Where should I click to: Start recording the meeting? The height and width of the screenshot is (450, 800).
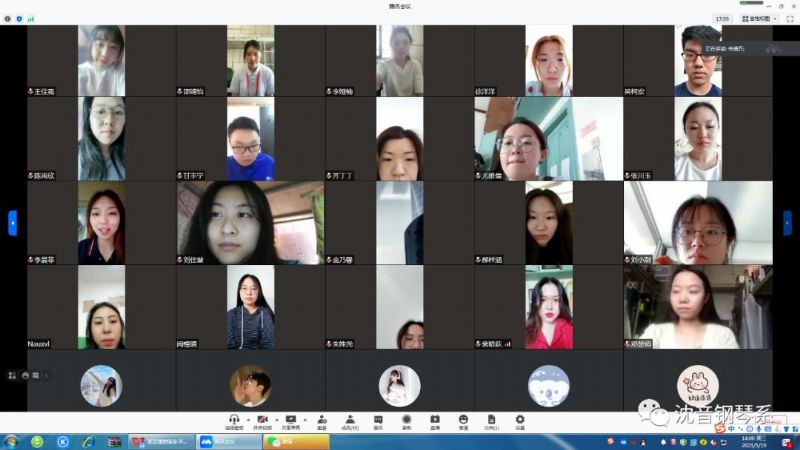pos(406,420)
